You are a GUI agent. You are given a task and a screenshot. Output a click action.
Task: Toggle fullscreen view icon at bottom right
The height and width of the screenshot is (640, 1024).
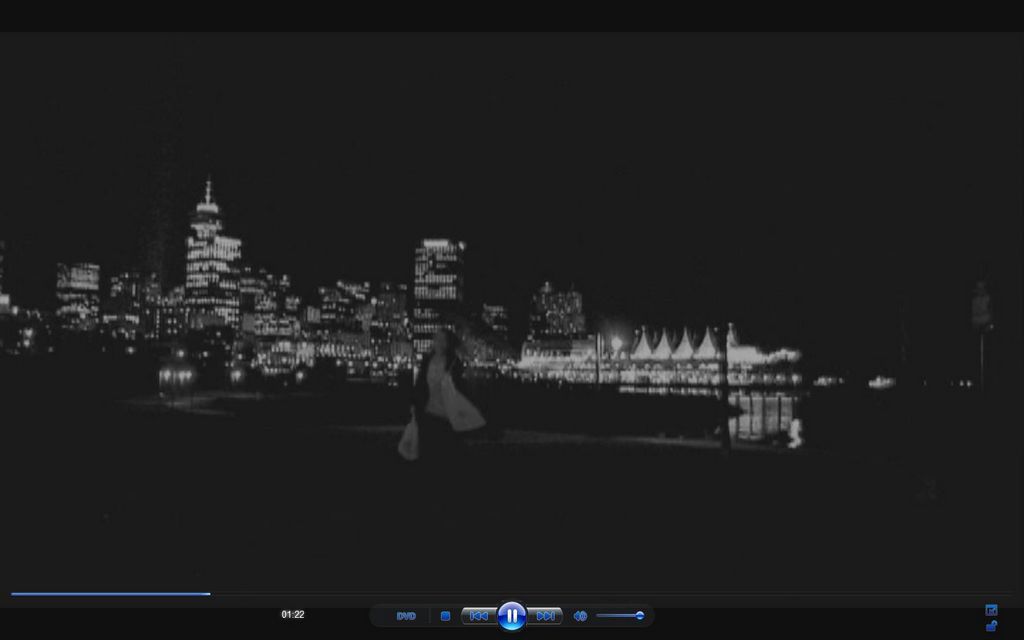(x=991, y=610)
